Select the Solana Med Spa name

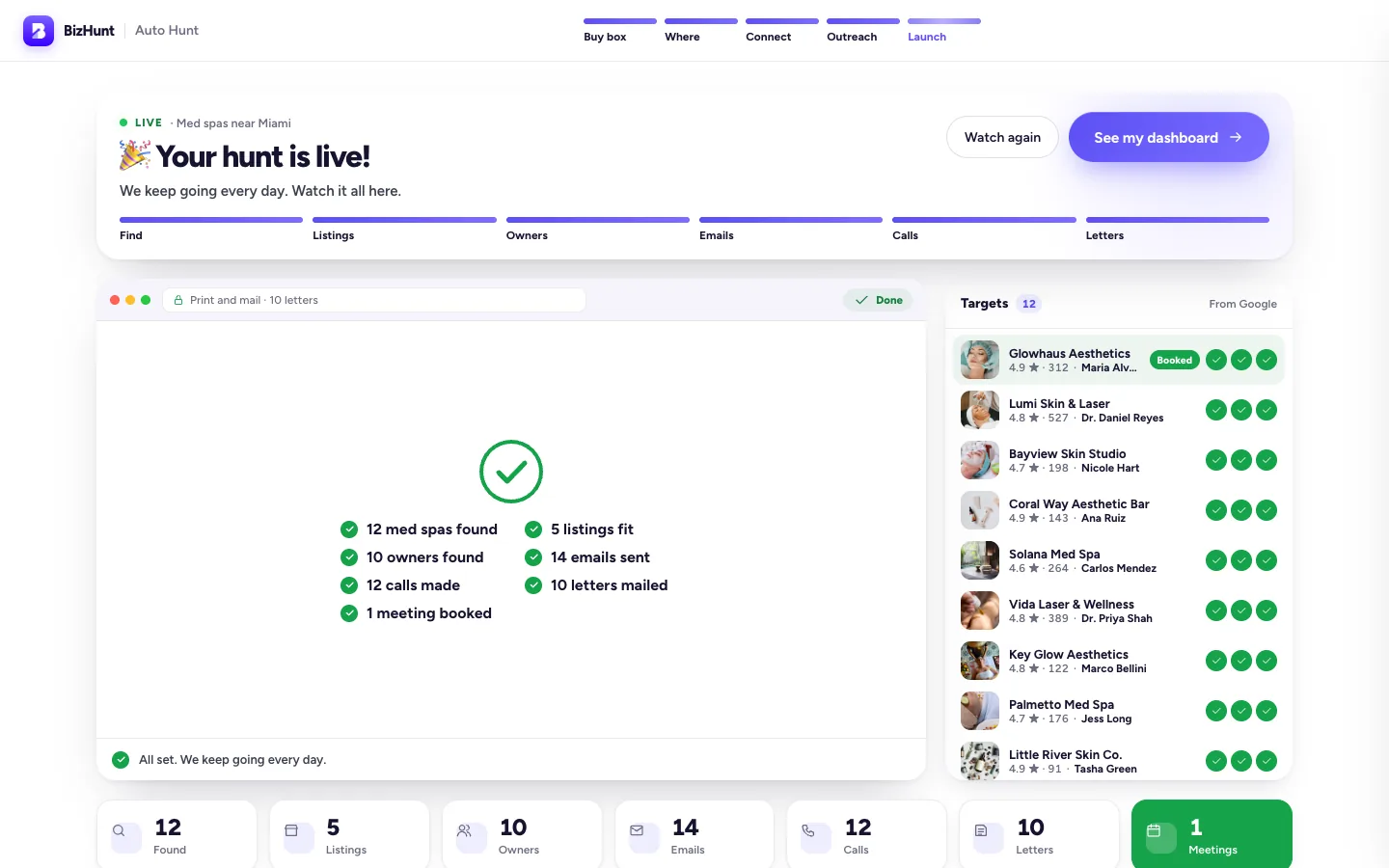click(x=1054, y=554)
